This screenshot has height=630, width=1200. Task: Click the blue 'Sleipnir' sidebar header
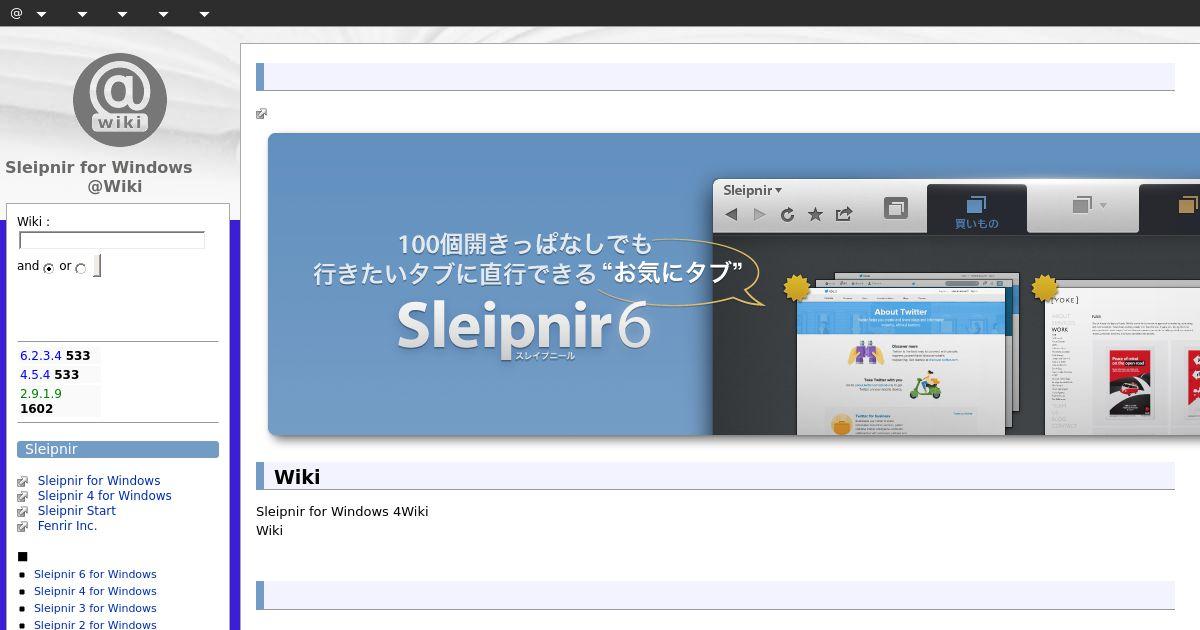(x=118, y=450)
